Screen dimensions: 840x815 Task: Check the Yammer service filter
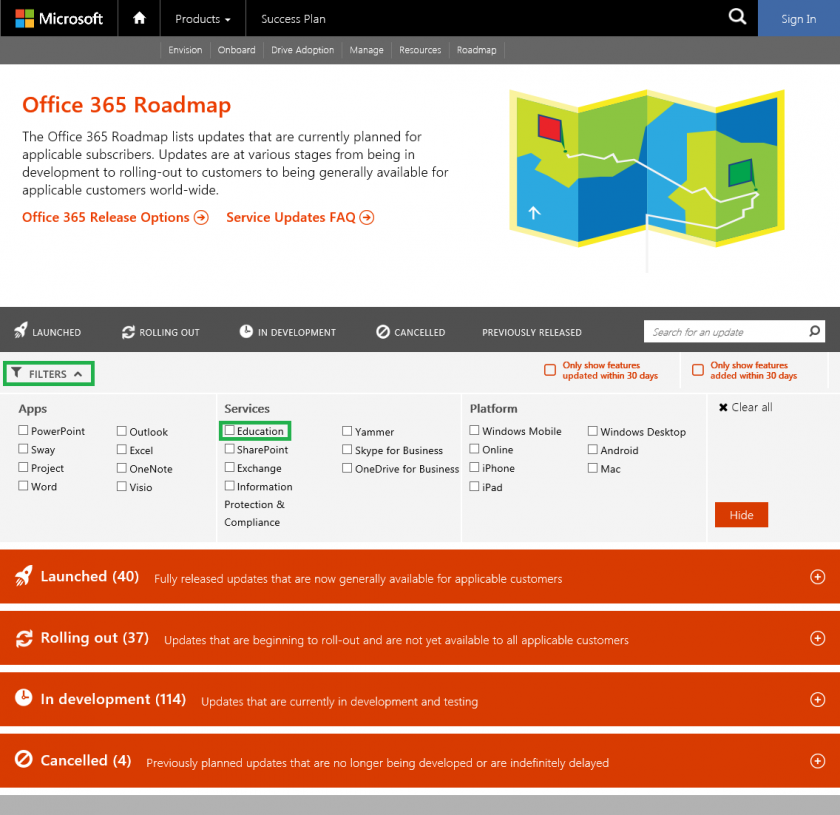tap(347, 431)
